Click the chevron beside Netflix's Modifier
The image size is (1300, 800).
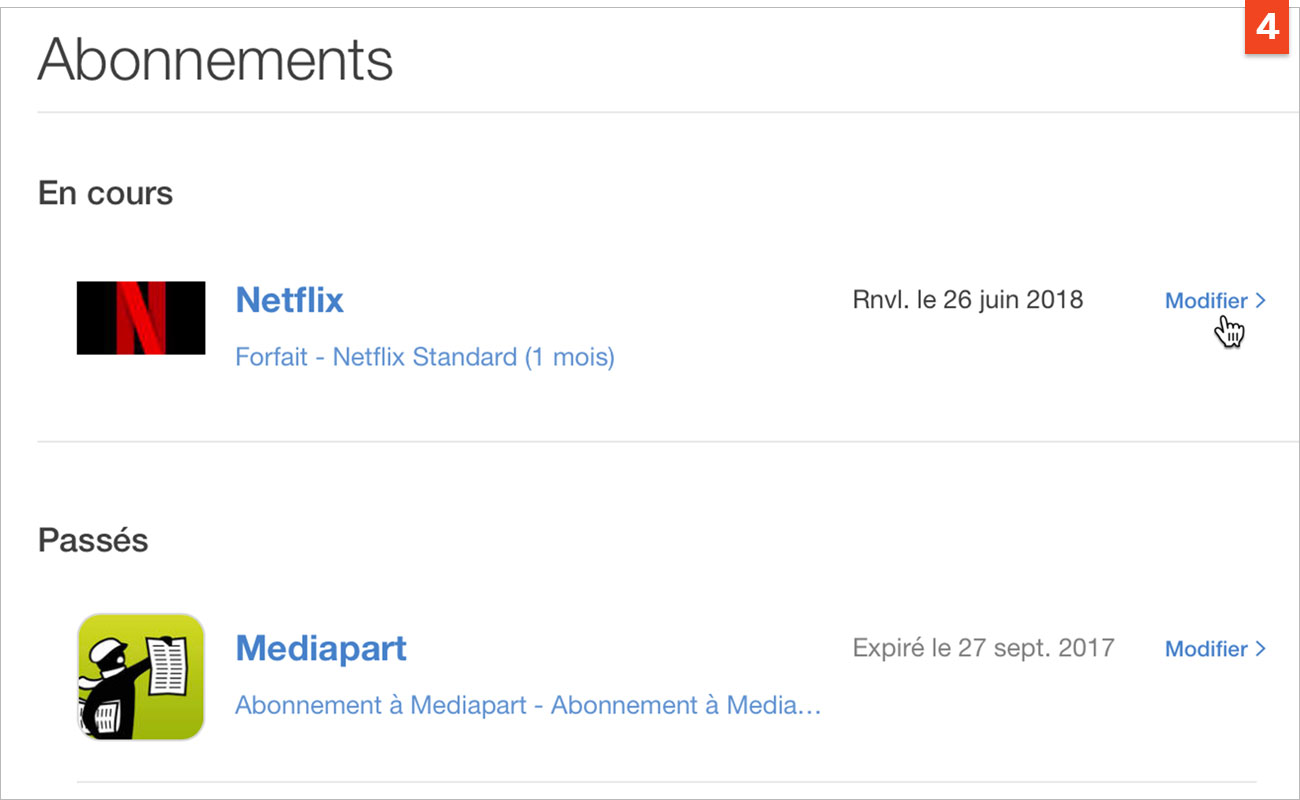[x=1261, y=301]
